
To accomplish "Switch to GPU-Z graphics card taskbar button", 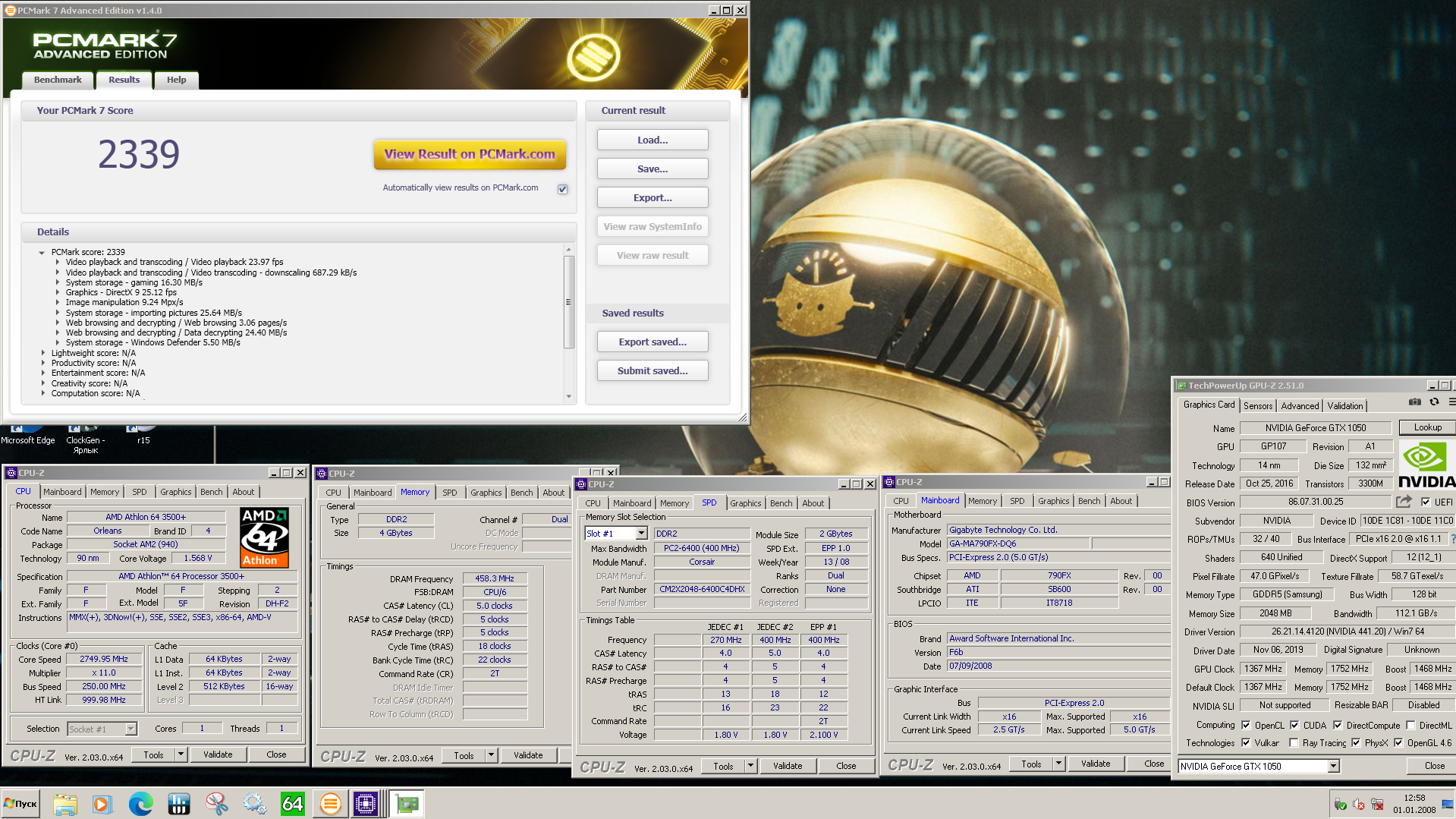I will [407, 804].
